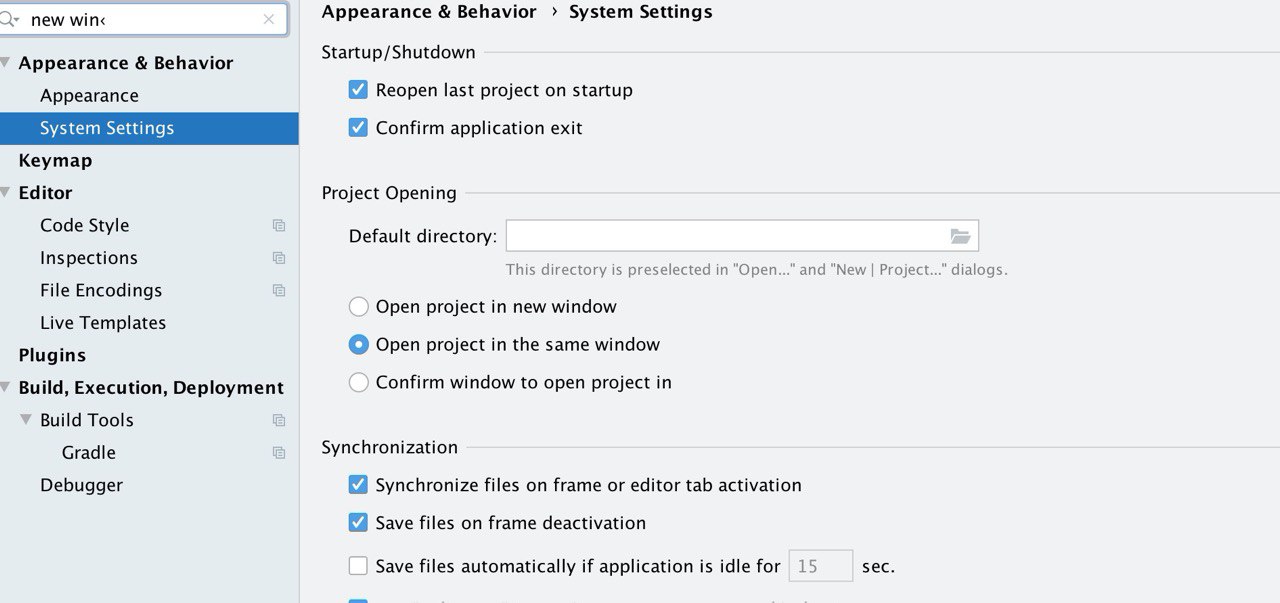The width and height of the screenshot is (1280, 603).
Task: Choose Confirm window to open project in
Action: point(358,382)
